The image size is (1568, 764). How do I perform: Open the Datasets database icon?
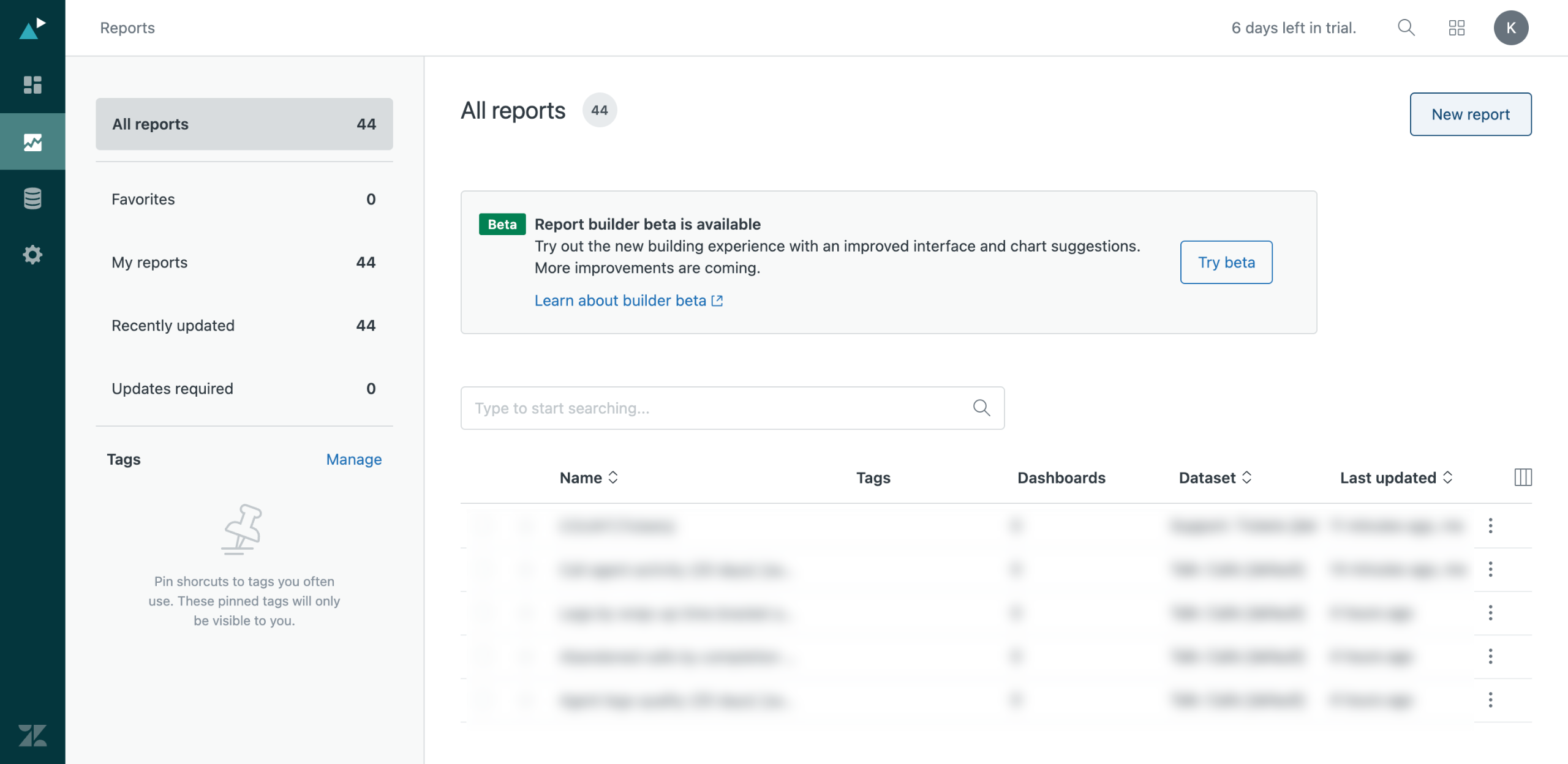click(x=32, y=198)
